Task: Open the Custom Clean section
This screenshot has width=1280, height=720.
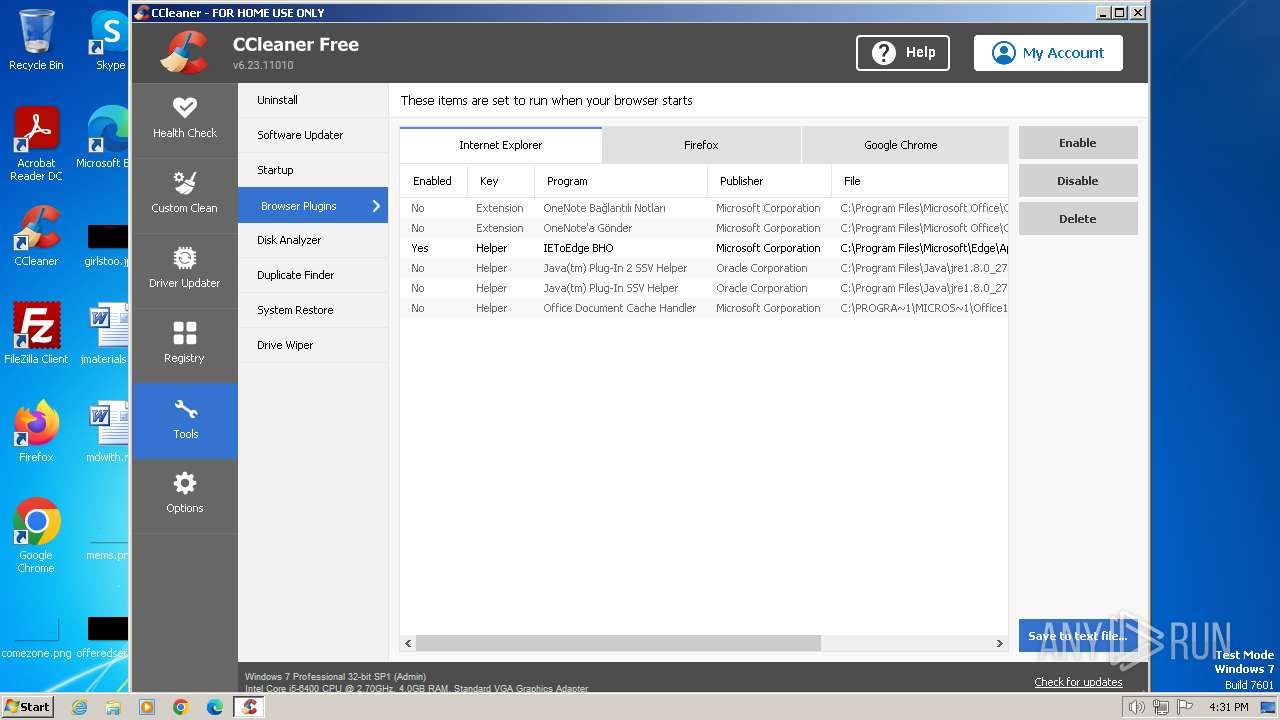Action: 185,195
